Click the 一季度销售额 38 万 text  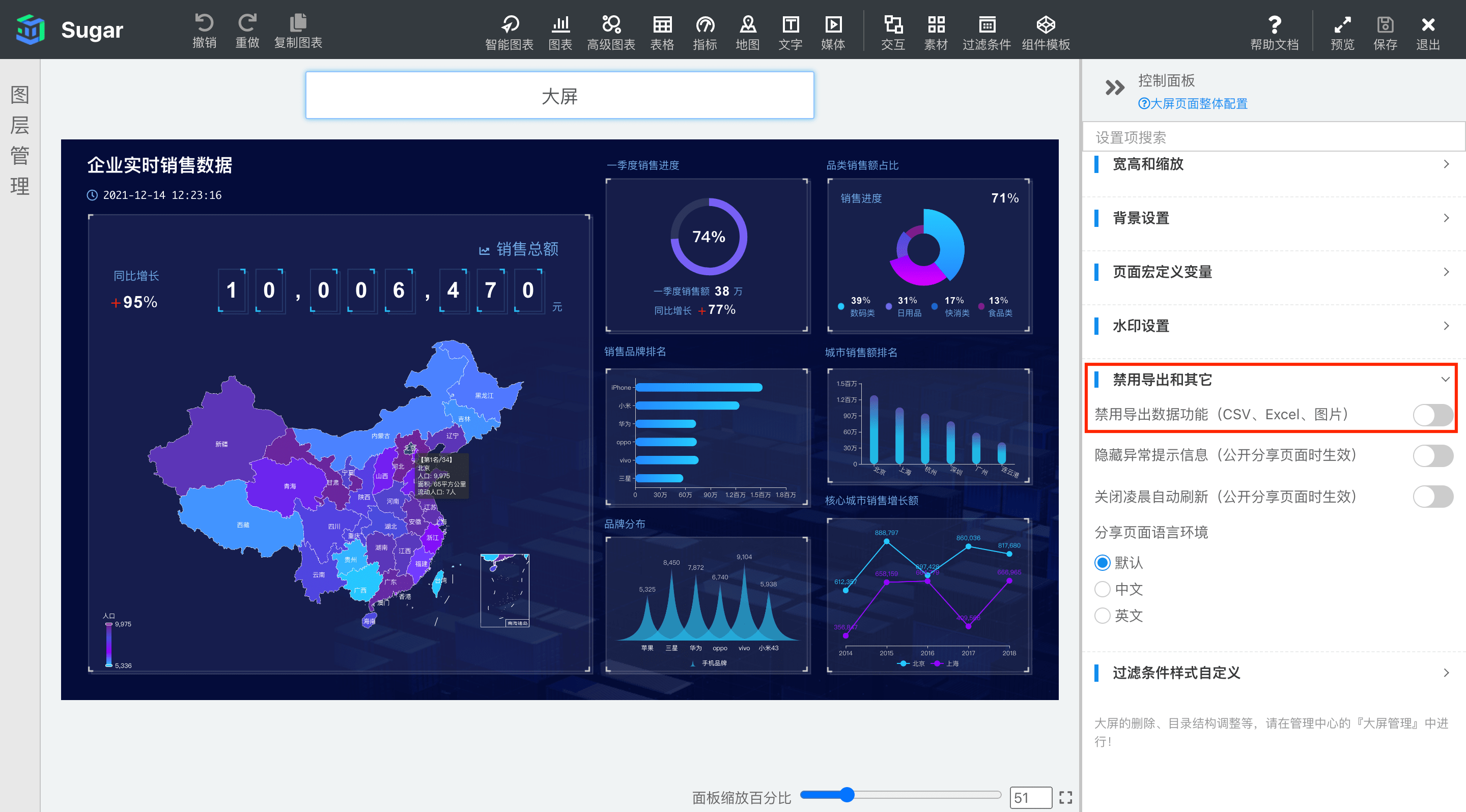(698, 291)
